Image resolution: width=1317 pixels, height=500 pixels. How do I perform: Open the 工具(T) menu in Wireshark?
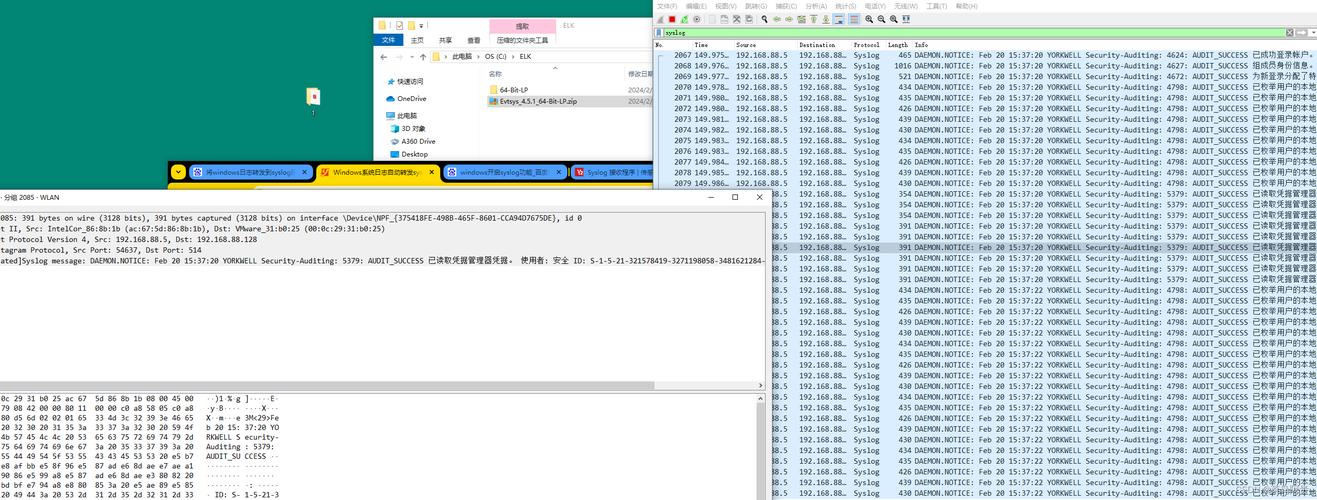click(936, 6)
